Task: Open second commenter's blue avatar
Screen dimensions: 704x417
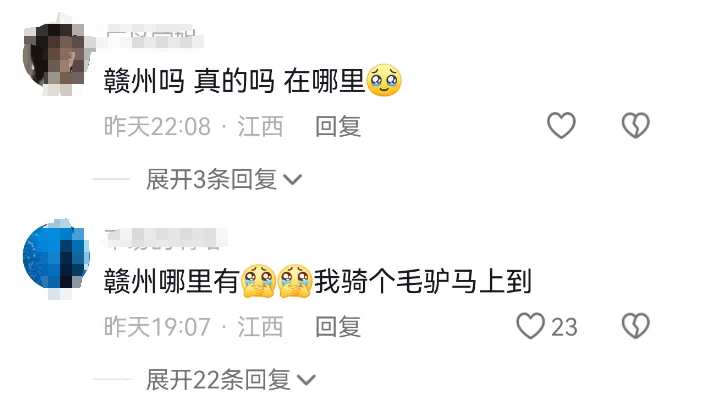Action: coord(56,256)
